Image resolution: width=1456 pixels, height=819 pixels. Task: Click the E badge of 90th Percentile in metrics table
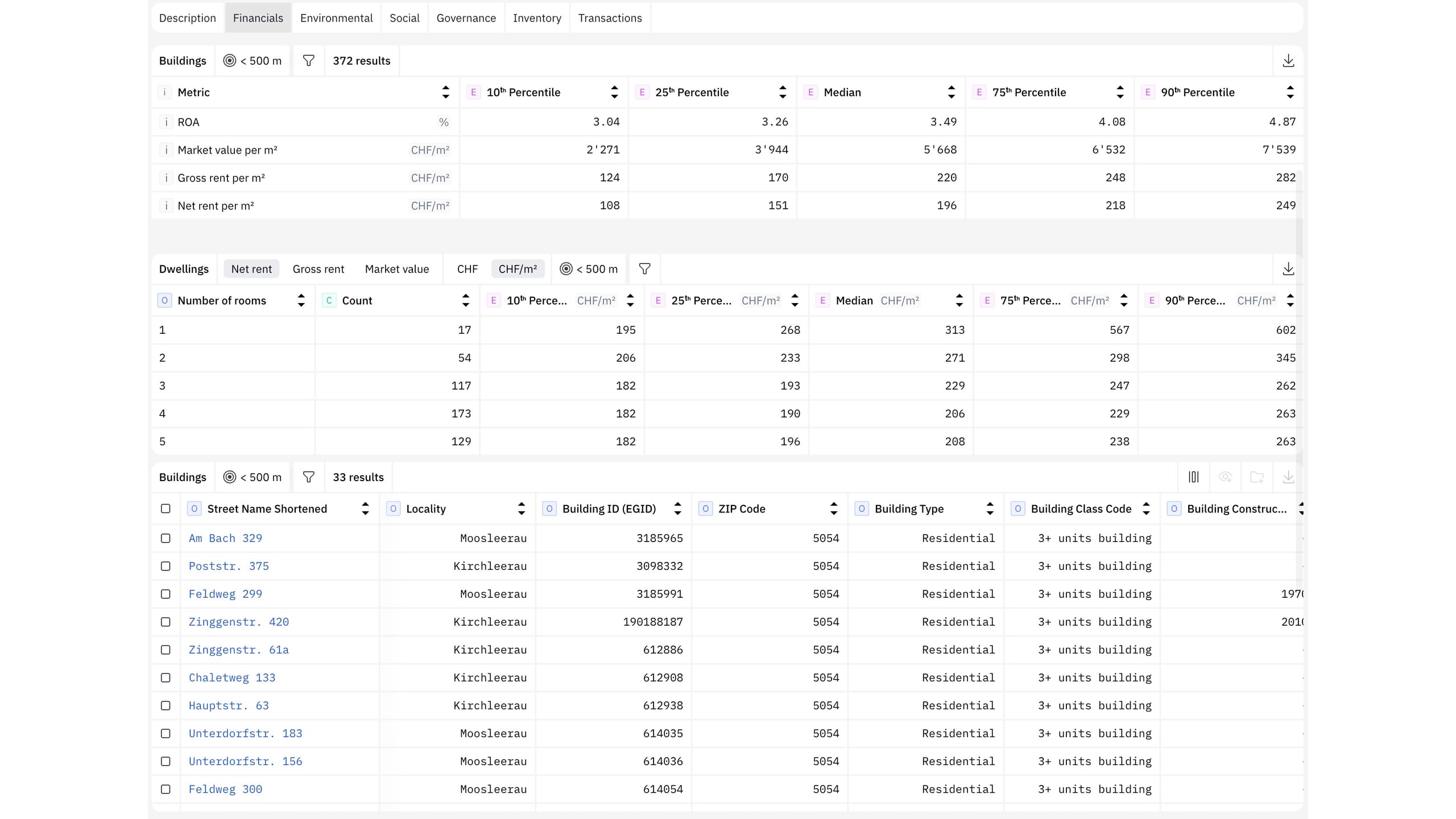[1148, 92]
